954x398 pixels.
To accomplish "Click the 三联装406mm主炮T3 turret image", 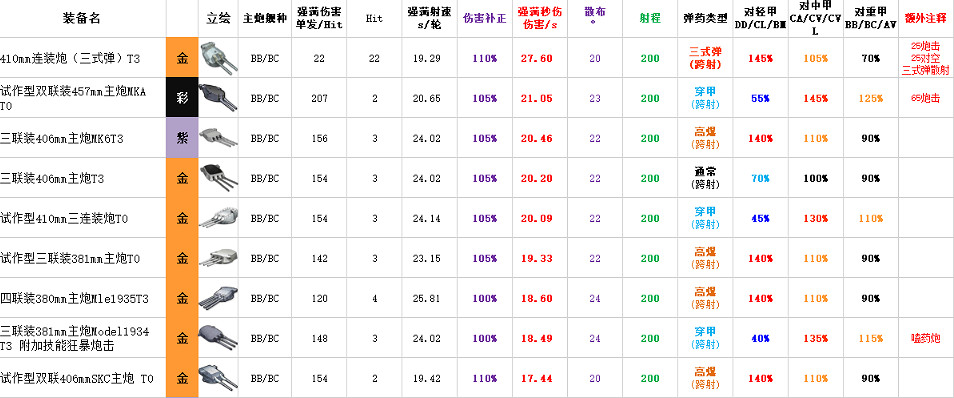I will point(217,178).
